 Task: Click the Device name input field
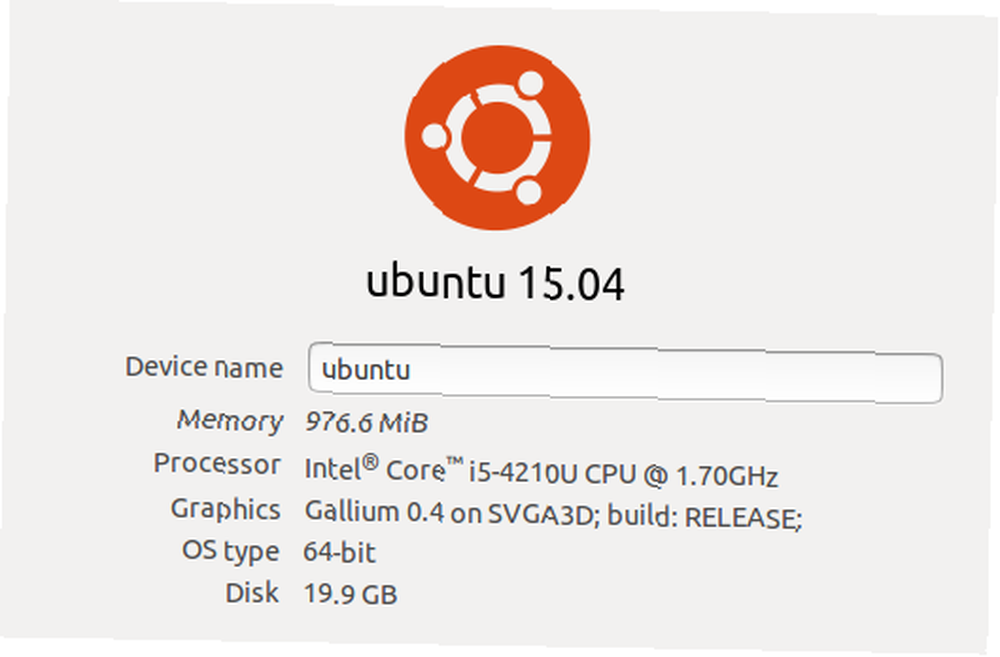click(625, 372)
